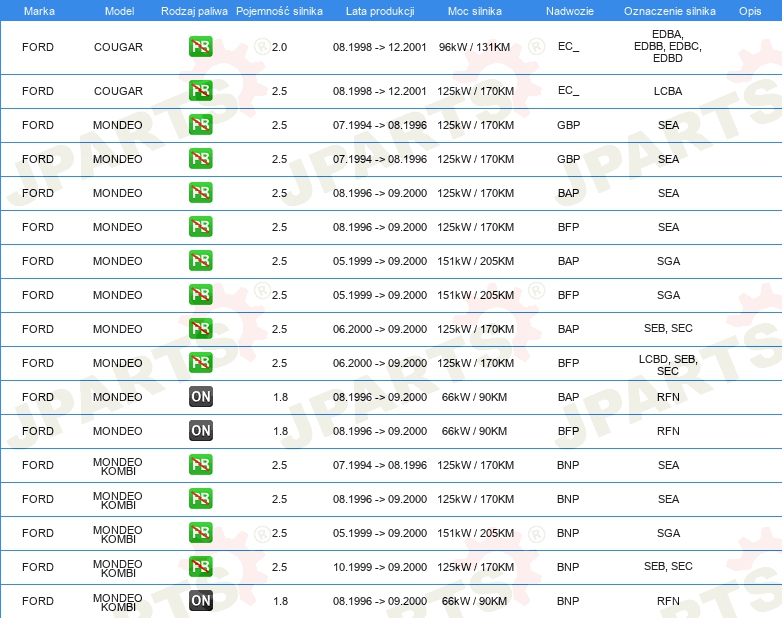
Task: Click 'RFN' engine code in Mondeo BFP row
Action: click(x=668, y=431)
